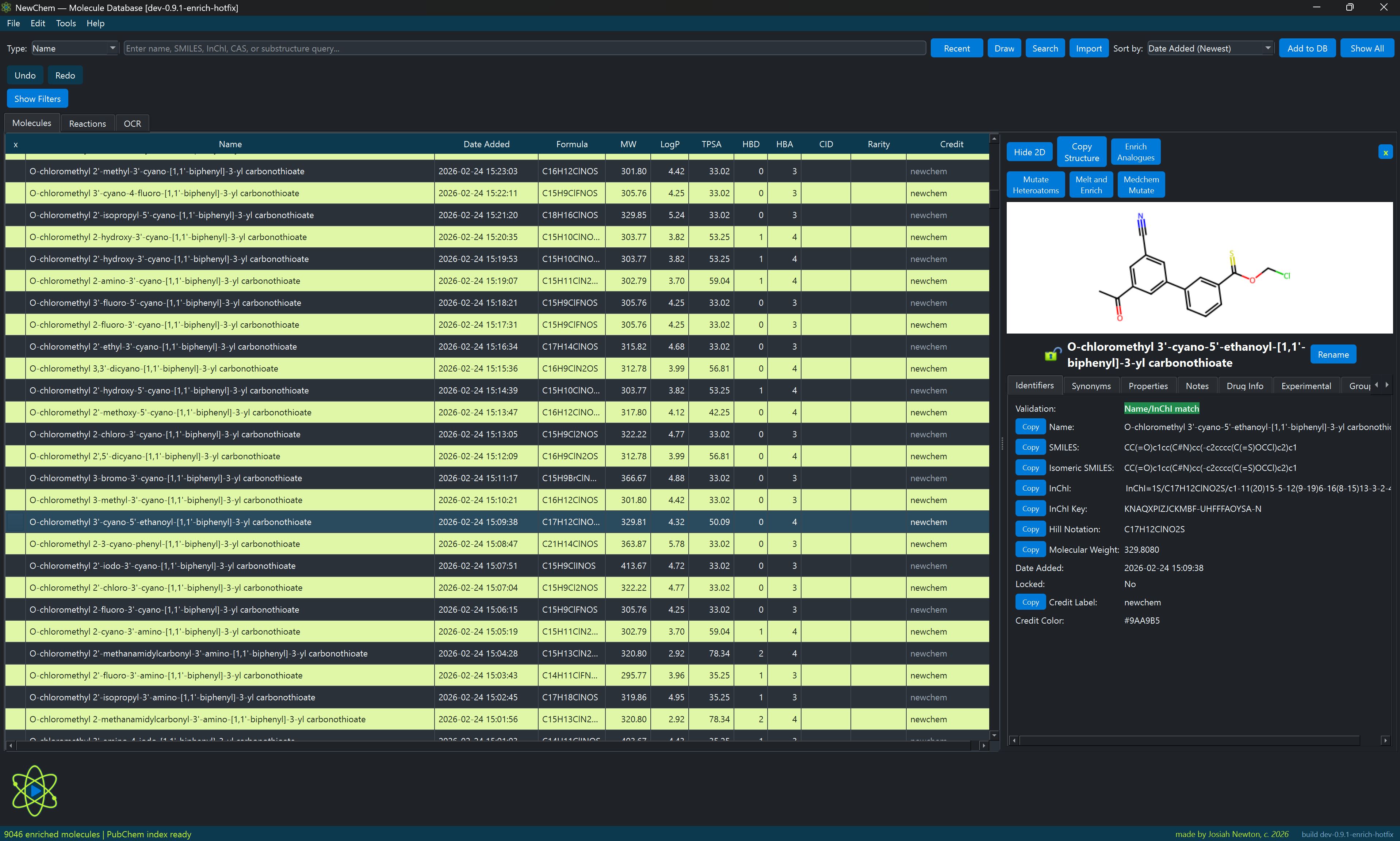Click the Credit Color swatch value #9AA9B5
1400x841 pixels.
coord(1142,621)
